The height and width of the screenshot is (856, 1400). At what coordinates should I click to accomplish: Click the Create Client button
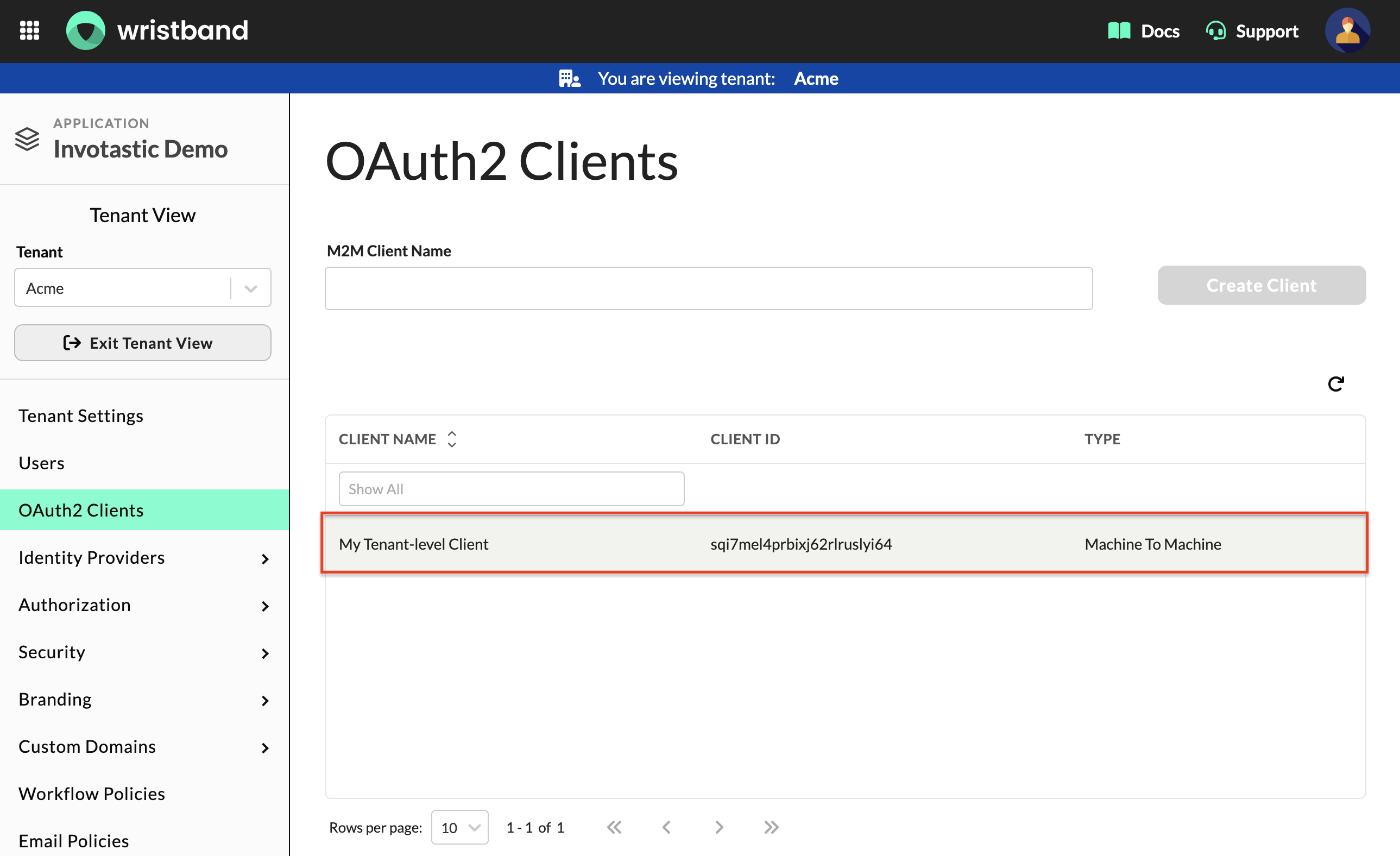tap(1262, 285)
